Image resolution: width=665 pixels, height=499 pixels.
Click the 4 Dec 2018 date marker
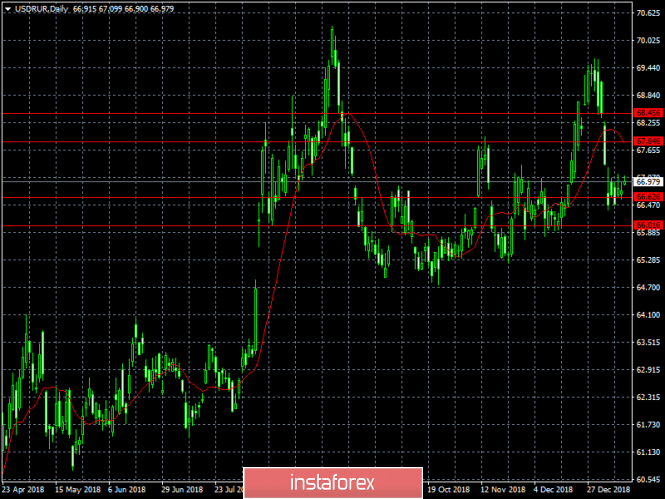(553, 489)
